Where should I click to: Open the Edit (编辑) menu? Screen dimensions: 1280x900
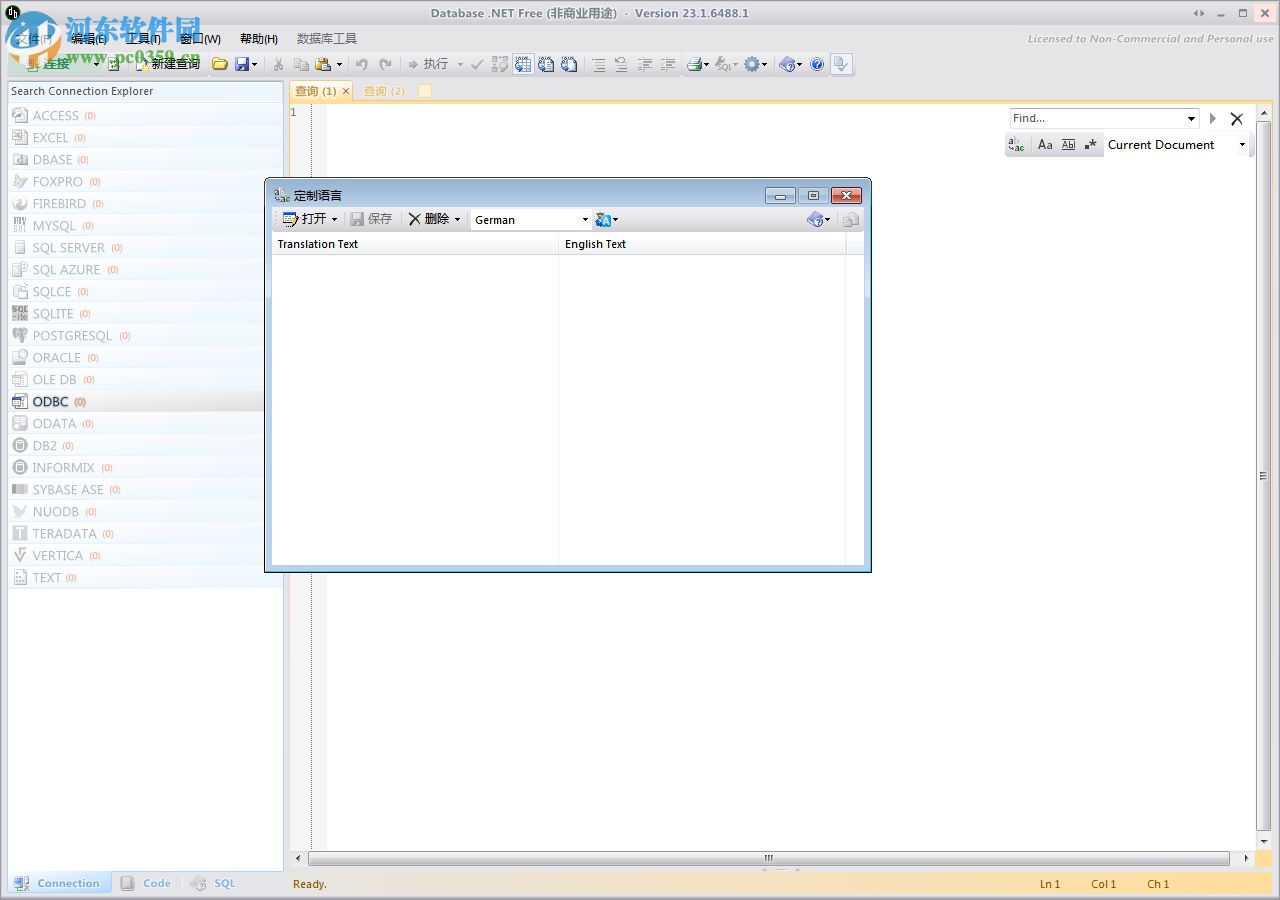(x=89, y=39)
